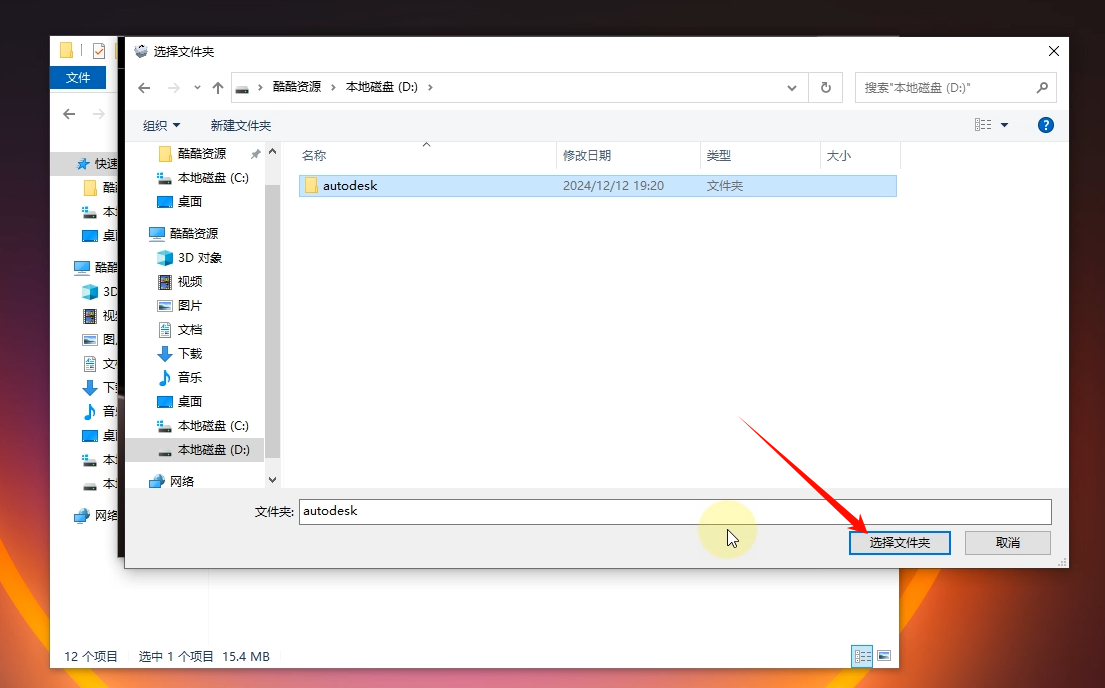Expand the view options dropdown arrow
This screenshot has width=1105, height=688.
1005,125
